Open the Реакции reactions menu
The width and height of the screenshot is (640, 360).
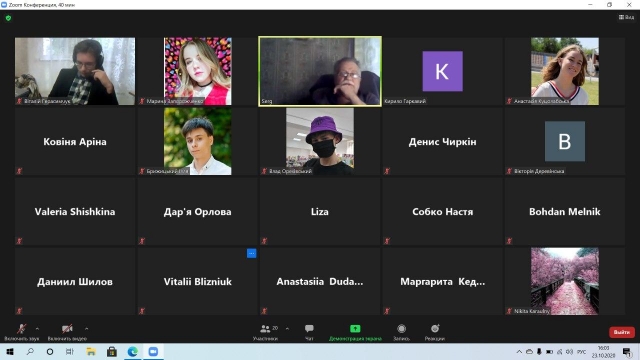(x=435, y=332)
